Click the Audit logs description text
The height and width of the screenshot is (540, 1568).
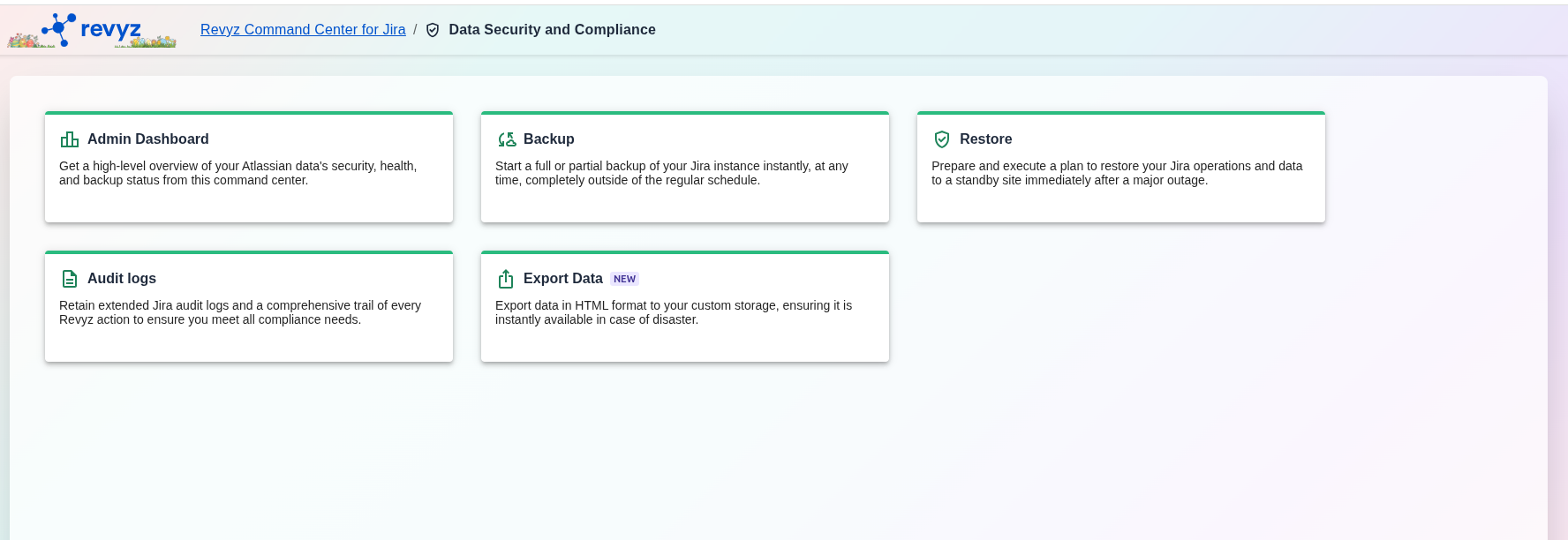[239, 312]
